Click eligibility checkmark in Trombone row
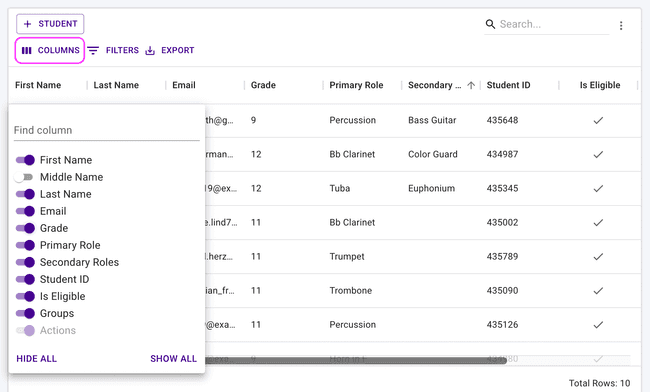This screenshot has width=650, height=392. point(598,290)
